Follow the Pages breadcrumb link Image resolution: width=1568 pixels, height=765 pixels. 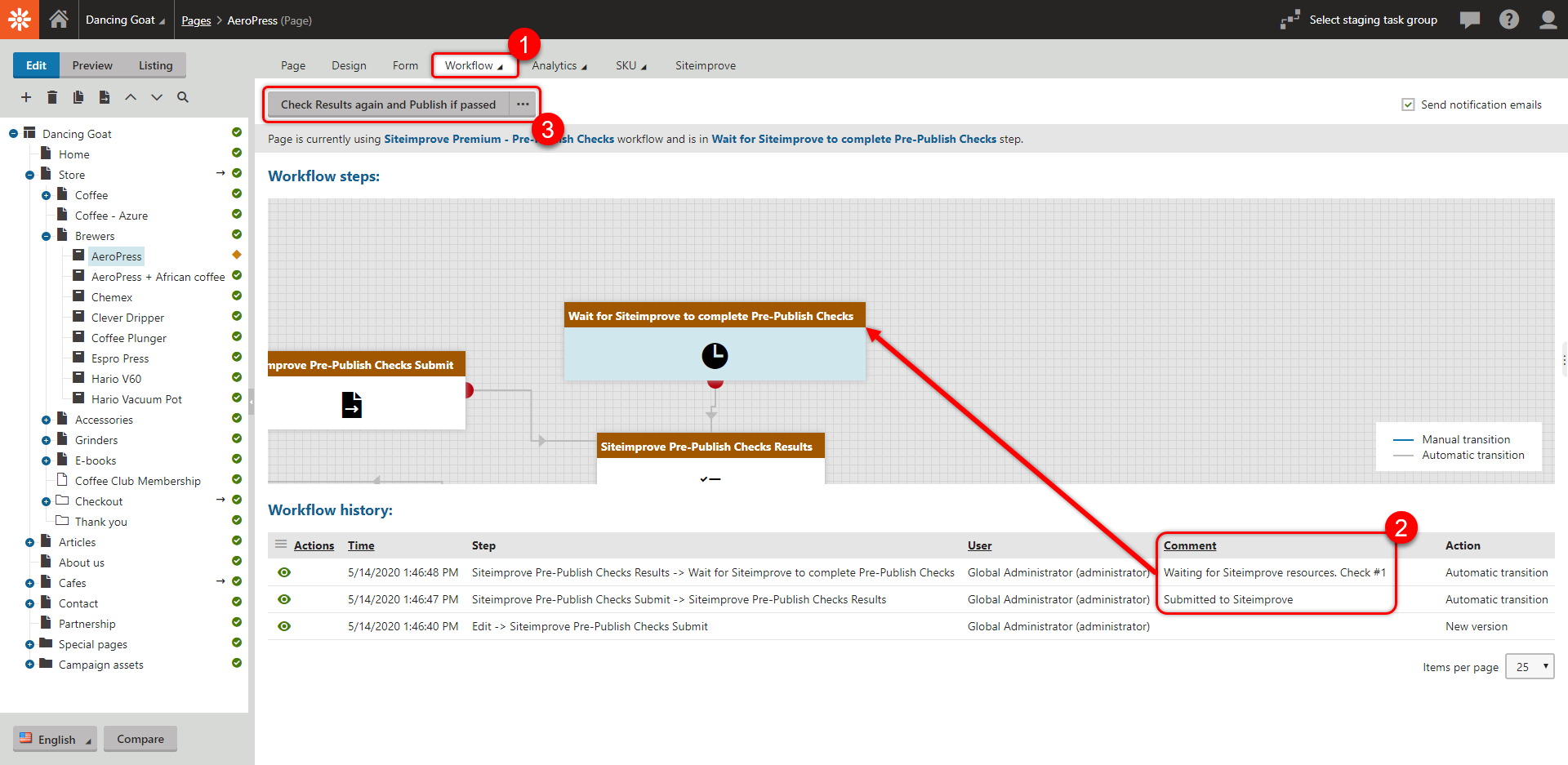[x=196, y=20]
